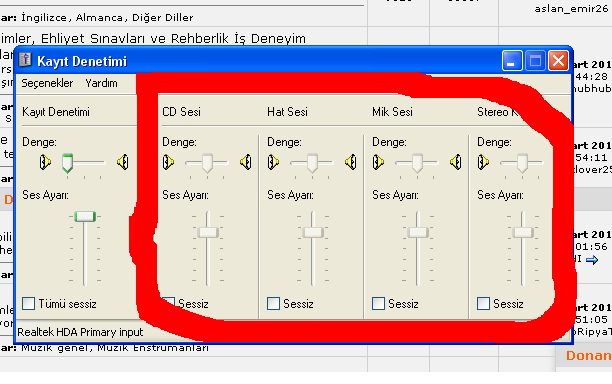Open the Seçenekler menu
This screenshot has width=612, height=384.
(47, 83)
